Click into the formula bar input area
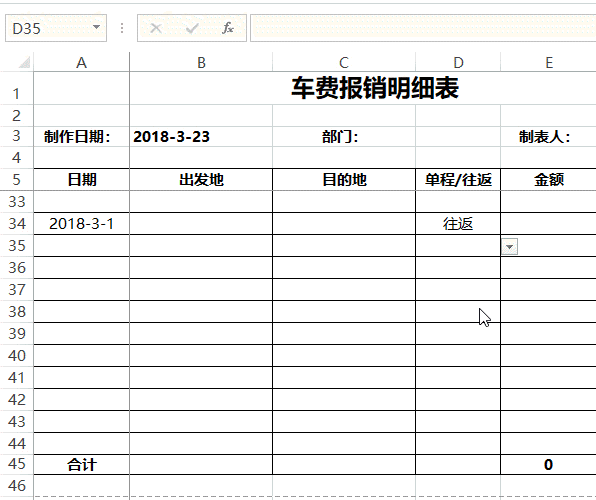 423,28
